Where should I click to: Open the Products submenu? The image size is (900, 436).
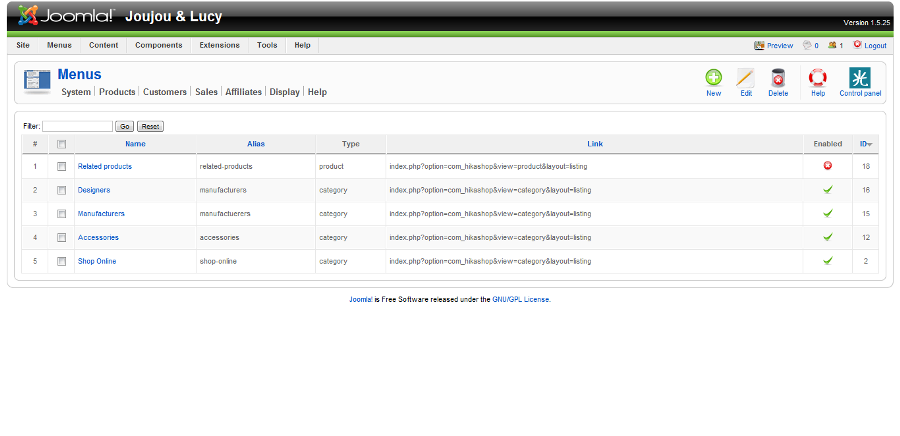(x=117, y=92)
